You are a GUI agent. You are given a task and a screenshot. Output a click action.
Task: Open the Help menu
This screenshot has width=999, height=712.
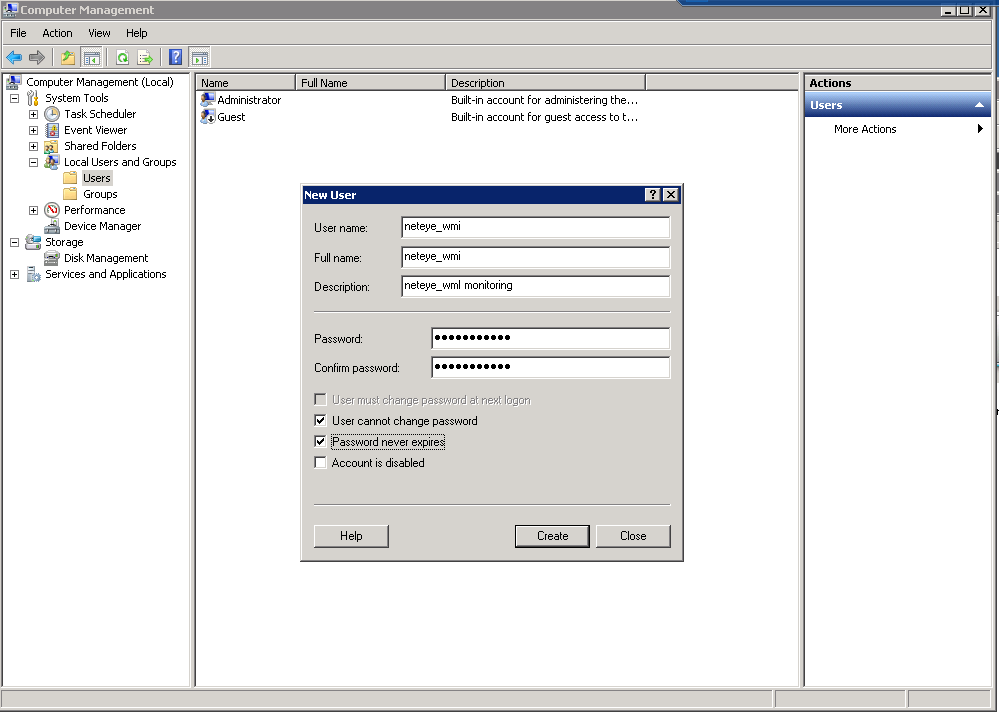click(136, 33)
